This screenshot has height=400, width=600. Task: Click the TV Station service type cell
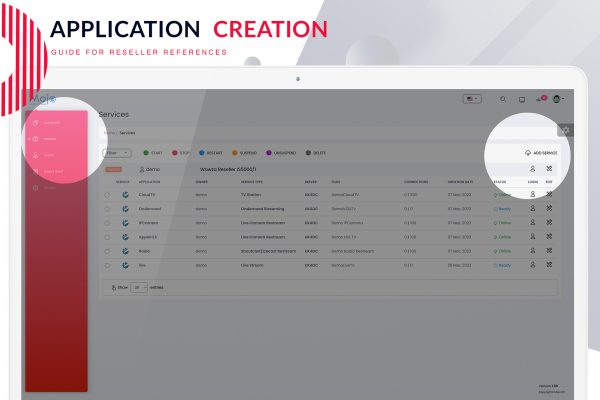tap(251, 195)
